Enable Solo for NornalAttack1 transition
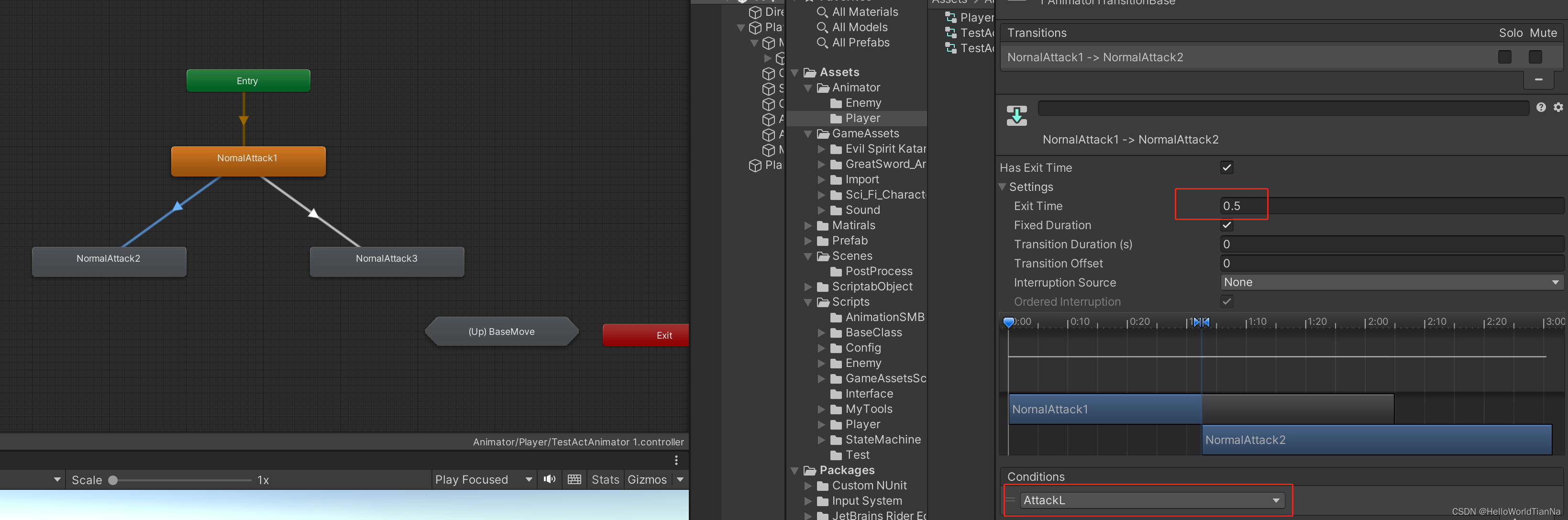This screenshot has width=1568, height=520. pyautogui.click(x=1505, y=57)
